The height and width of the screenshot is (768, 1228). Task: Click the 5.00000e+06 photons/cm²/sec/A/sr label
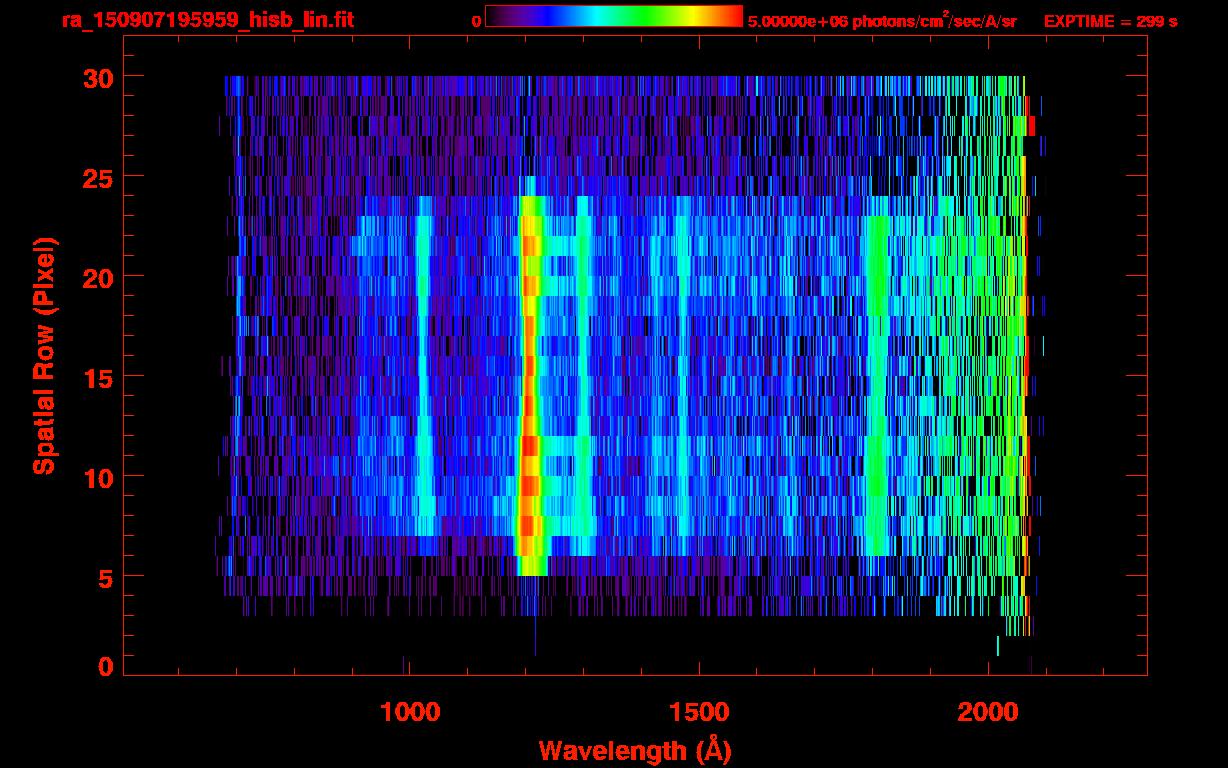point(882,20)
